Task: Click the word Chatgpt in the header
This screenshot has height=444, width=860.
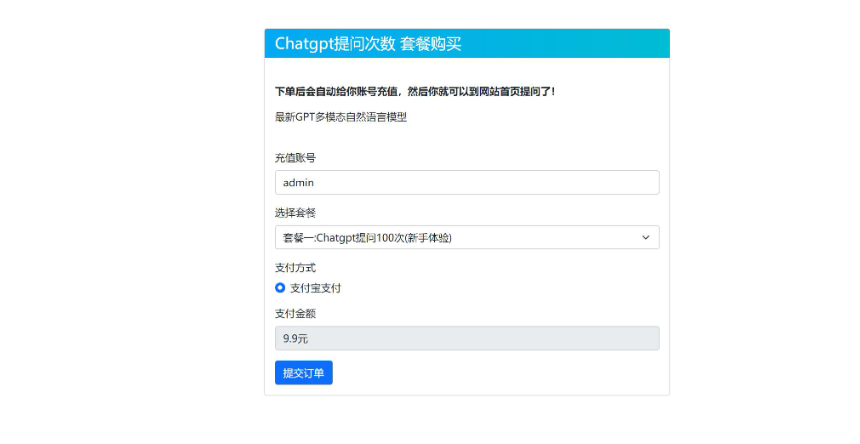Action: pos(303,44)
